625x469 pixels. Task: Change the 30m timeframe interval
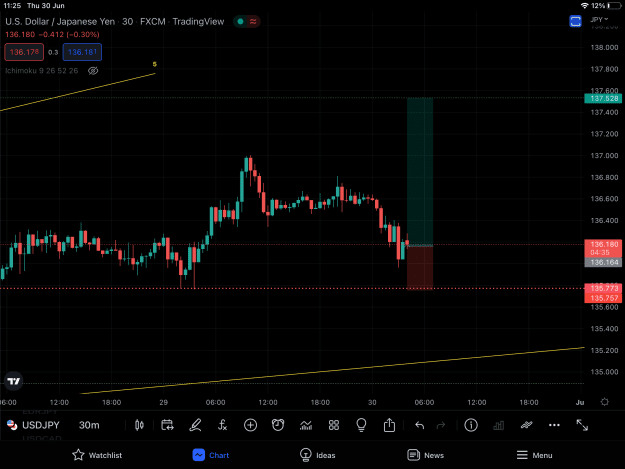(89, 425)
